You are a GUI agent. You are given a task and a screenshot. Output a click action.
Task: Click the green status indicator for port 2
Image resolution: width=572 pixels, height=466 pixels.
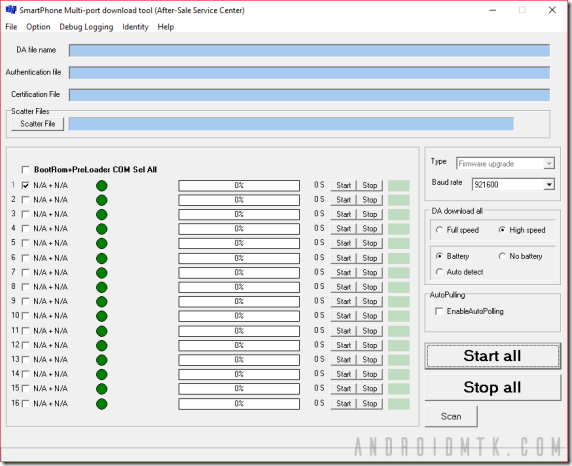pos(102,200)
